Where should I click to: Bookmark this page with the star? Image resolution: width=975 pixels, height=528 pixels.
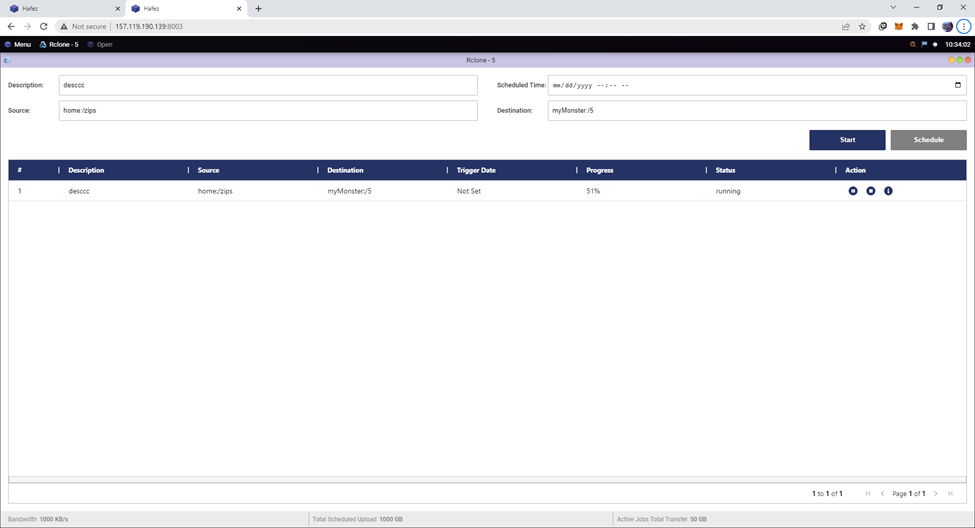pos(862,26)
